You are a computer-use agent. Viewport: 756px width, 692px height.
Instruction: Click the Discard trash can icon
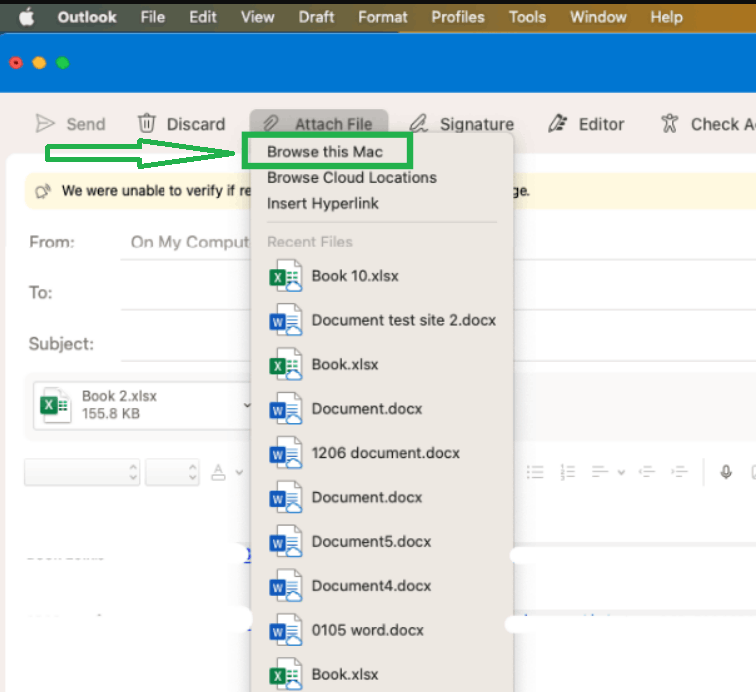(x=147, y=123)
